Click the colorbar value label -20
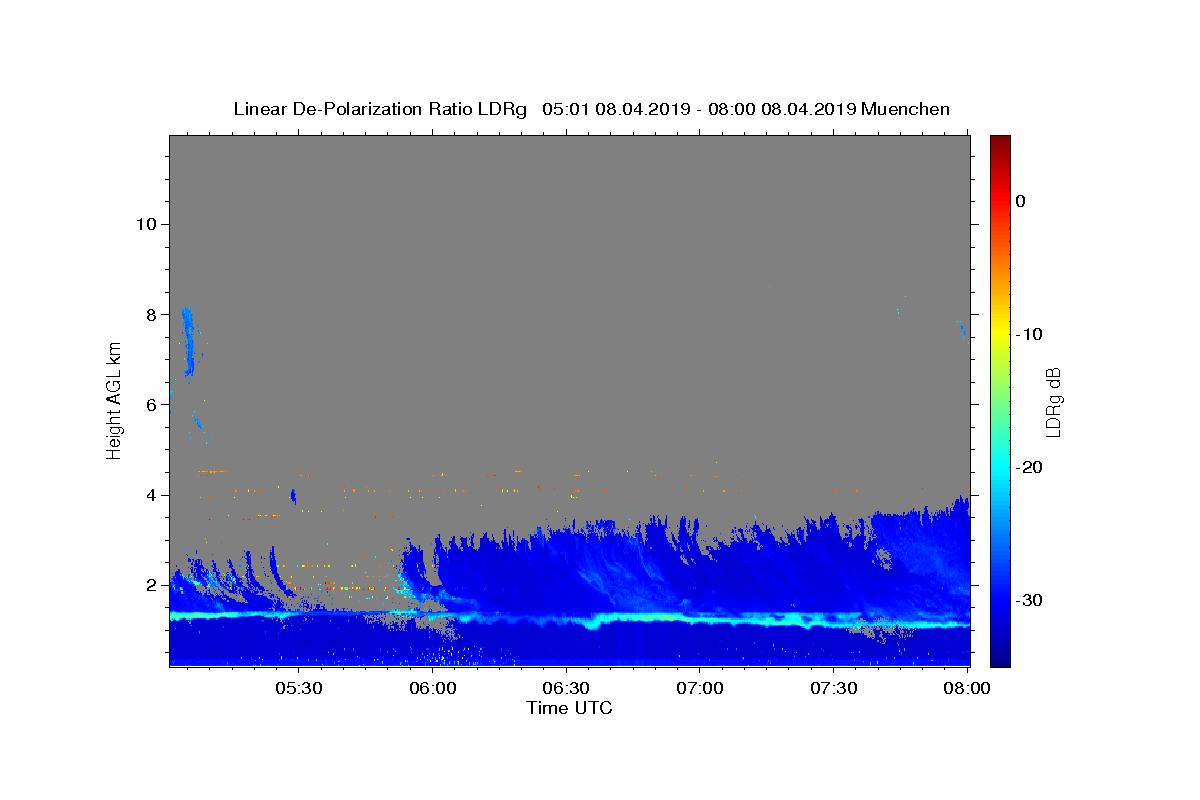 (x=1029, y=467)
